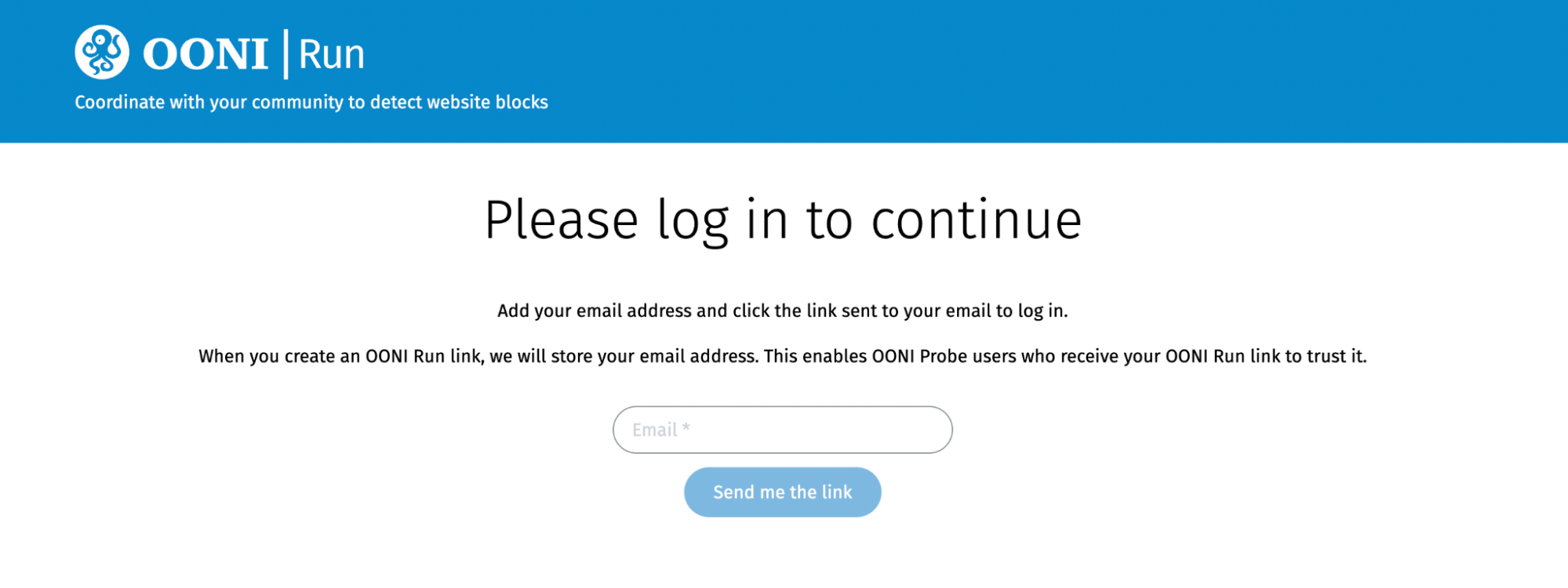This screenshot has height=588, width=1568.
Task: Click the word "Please" in the heading
Action: pyautogui.click(x=562, y=220)
